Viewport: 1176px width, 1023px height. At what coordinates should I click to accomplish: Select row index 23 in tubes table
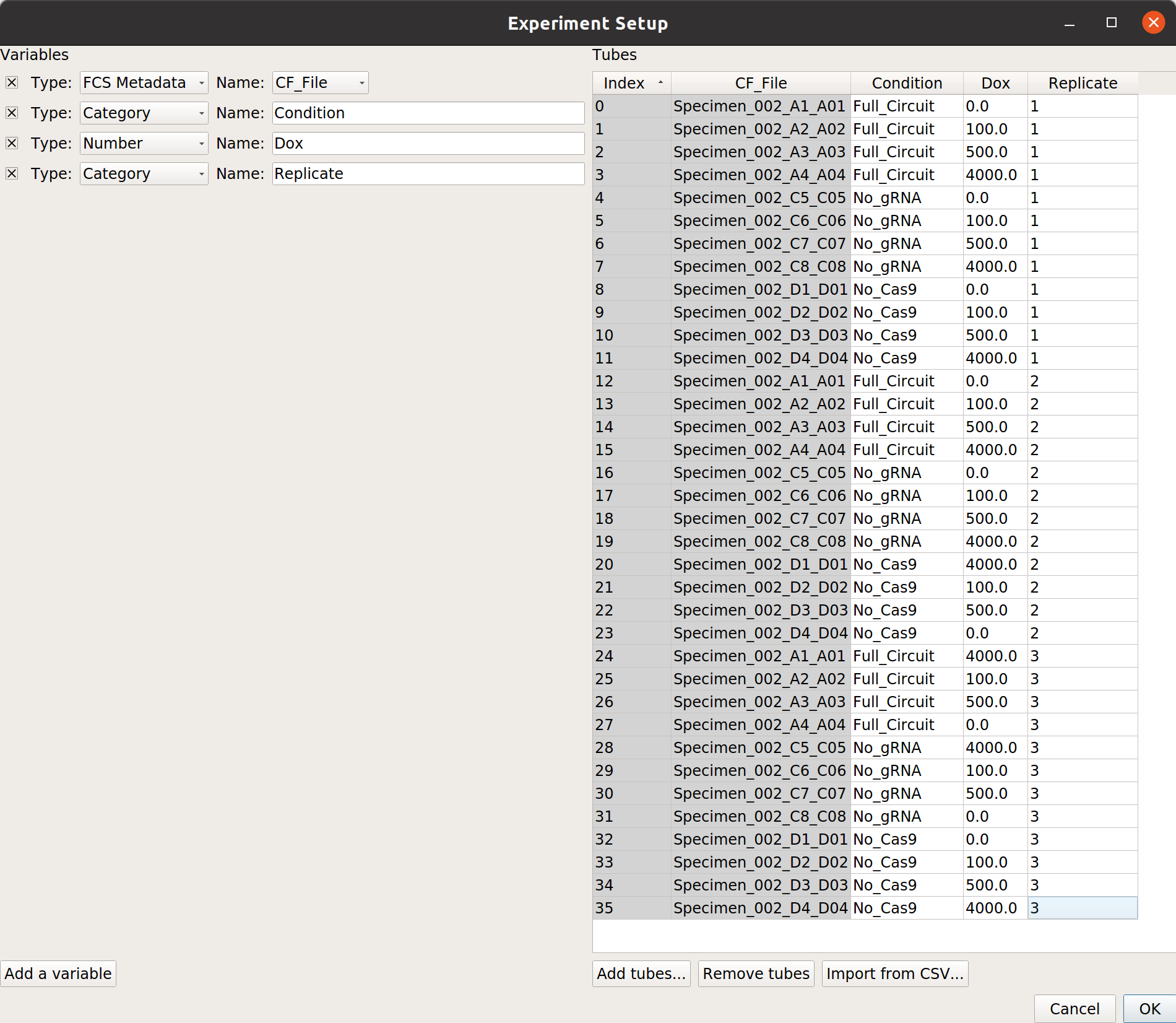(632, 633)
